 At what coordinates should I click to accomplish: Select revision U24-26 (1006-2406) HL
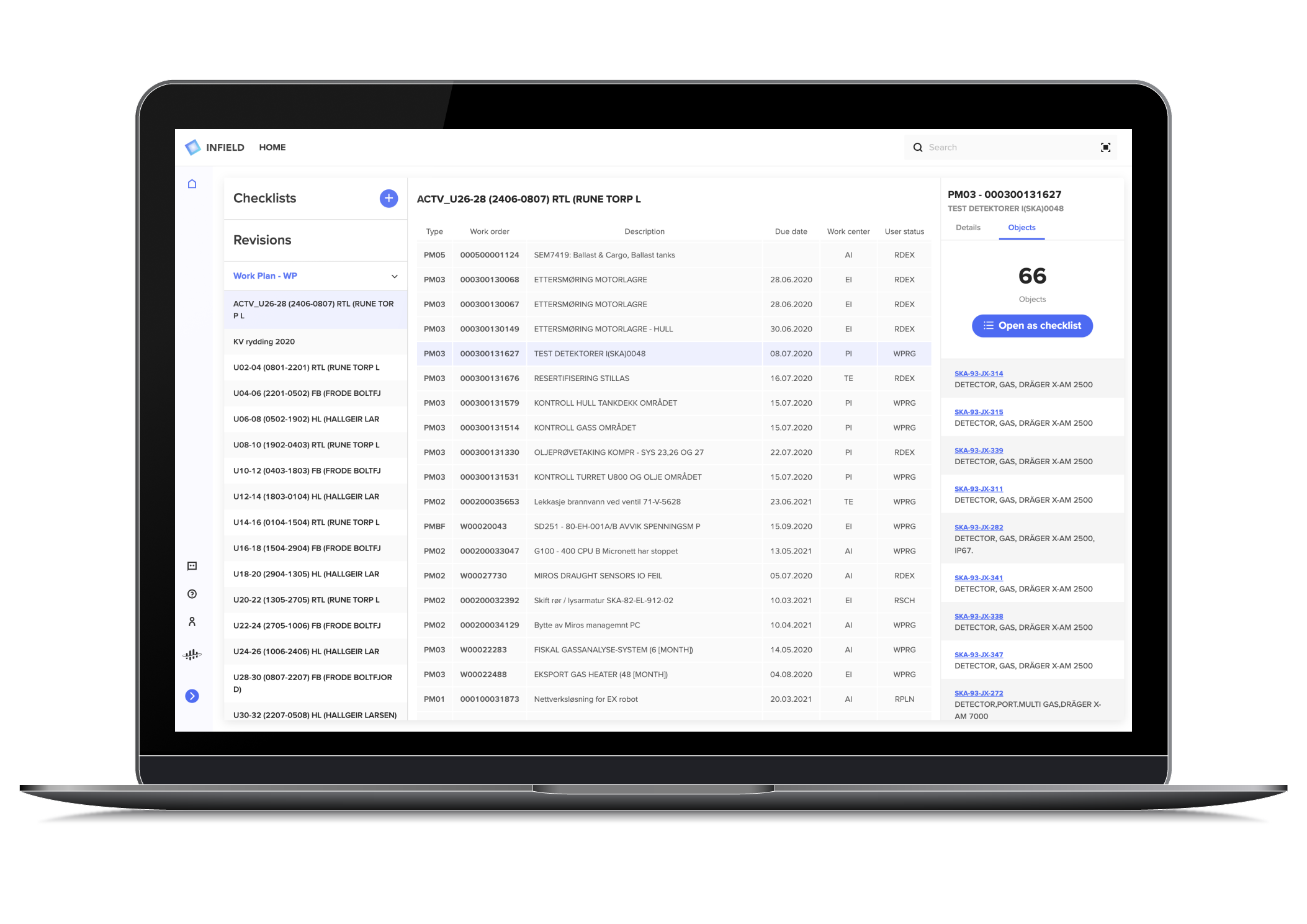point(315,652)
